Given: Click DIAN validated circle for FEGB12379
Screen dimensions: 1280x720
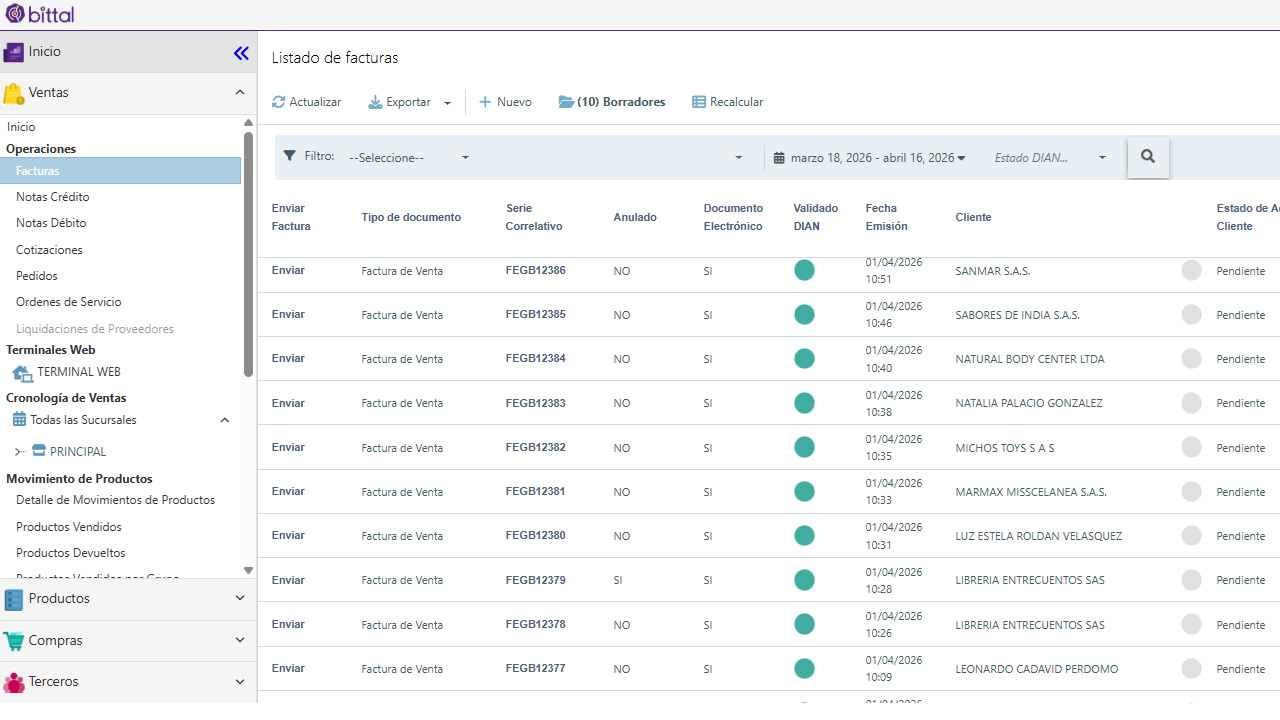Looking at the screenshot, I should point(804,580).
